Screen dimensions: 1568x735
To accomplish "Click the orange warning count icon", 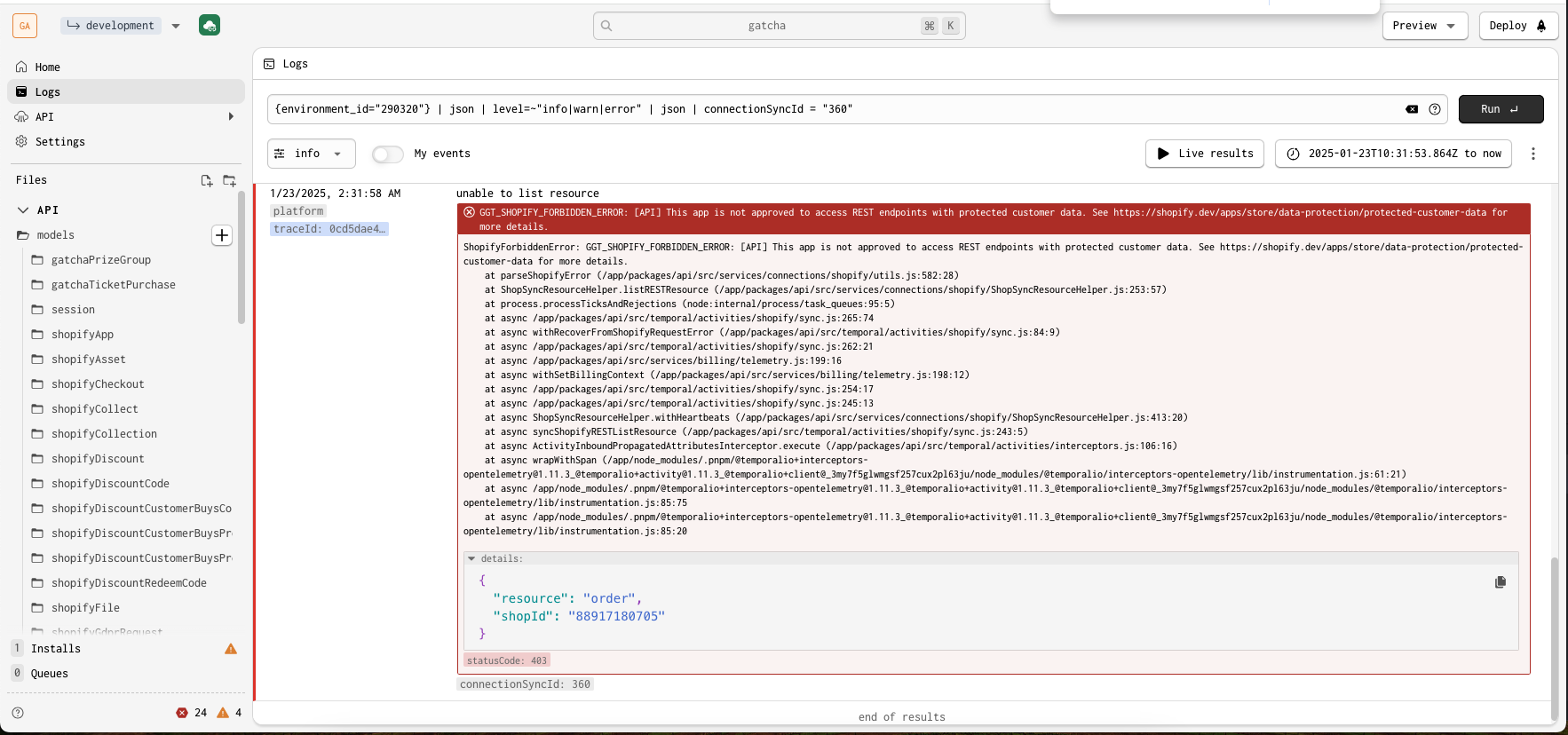I will (x=223, y=713).
